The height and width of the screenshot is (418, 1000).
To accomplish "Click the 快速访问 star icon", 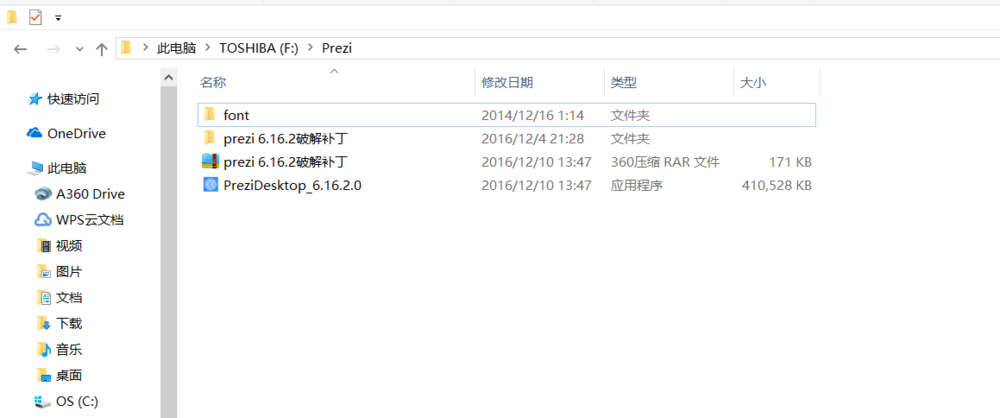I will coord(35,99).
